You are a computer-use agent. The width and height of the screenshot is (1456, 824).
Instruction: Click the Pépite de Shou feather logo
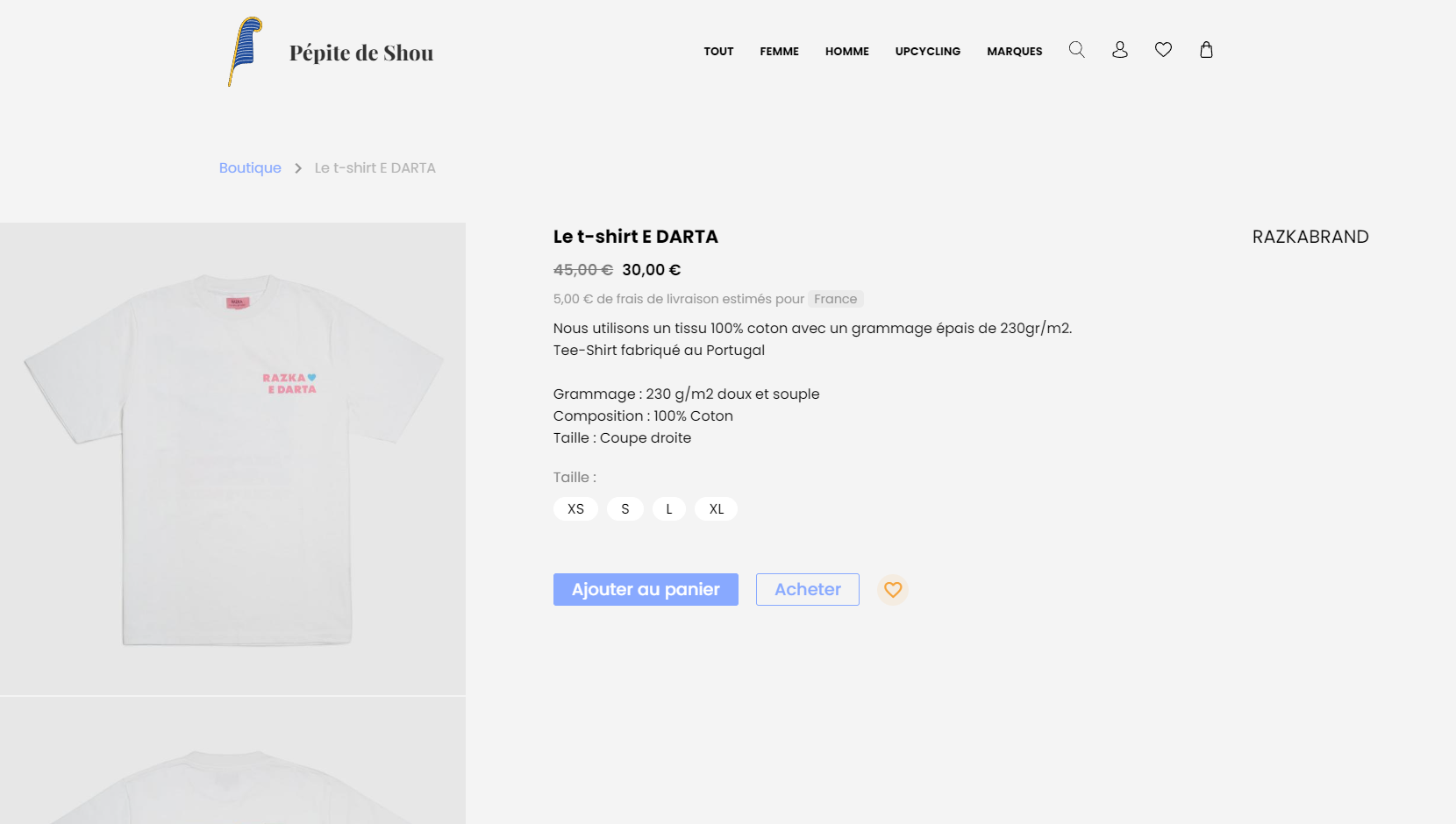(x=242, y=52)
